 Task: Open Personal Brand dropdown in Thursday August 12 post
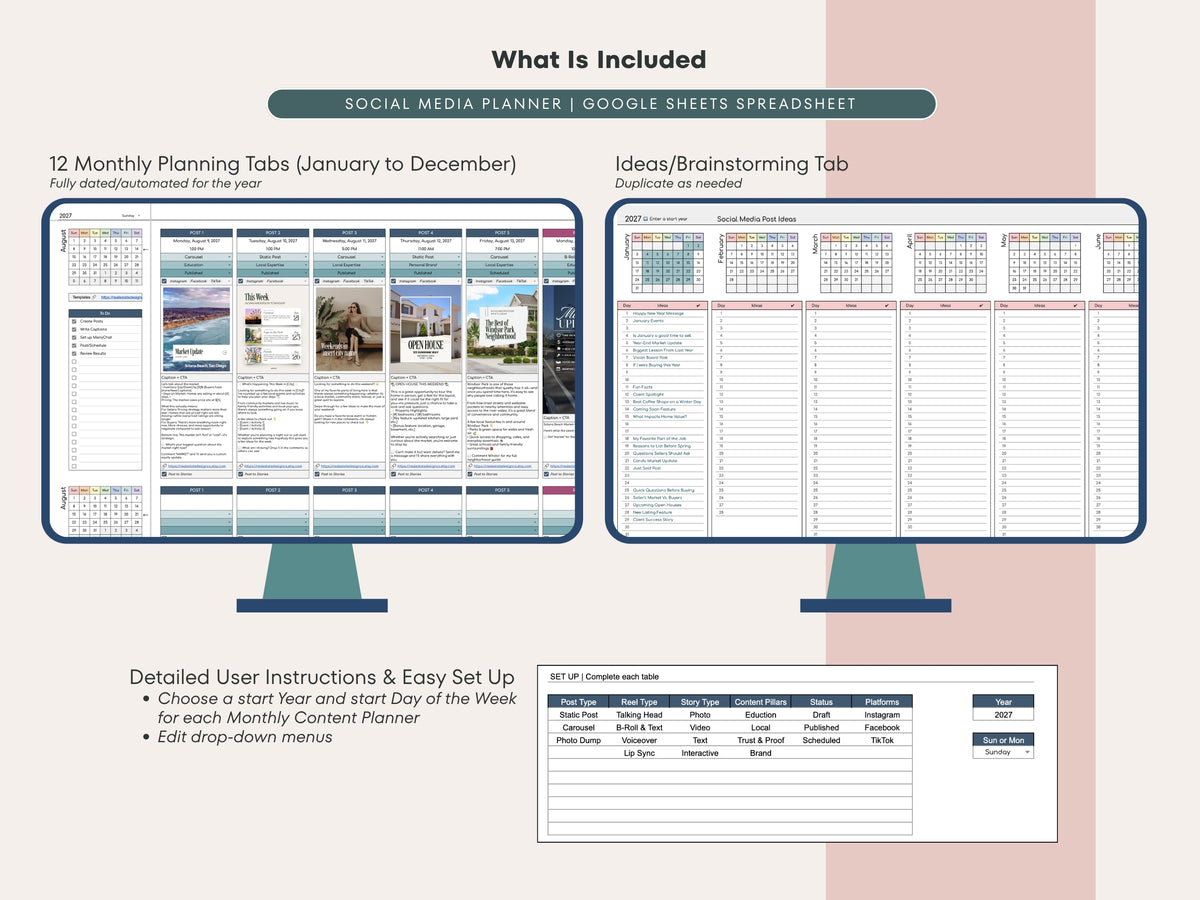pyautogui.click(x=426, y=265)
